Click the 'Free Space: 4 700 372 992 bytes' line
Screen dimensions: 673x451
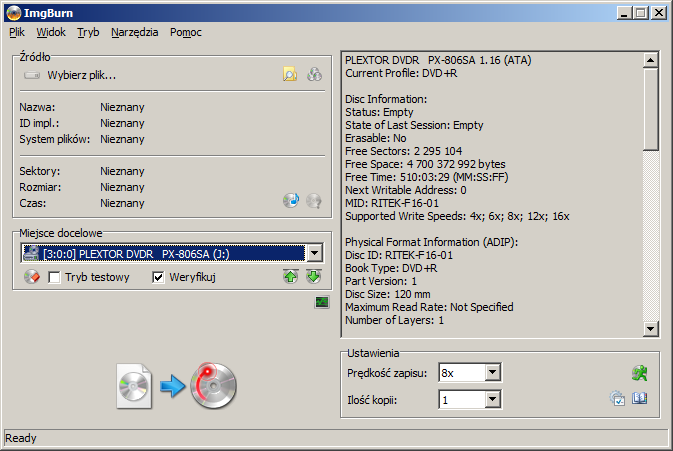(425, 164)
